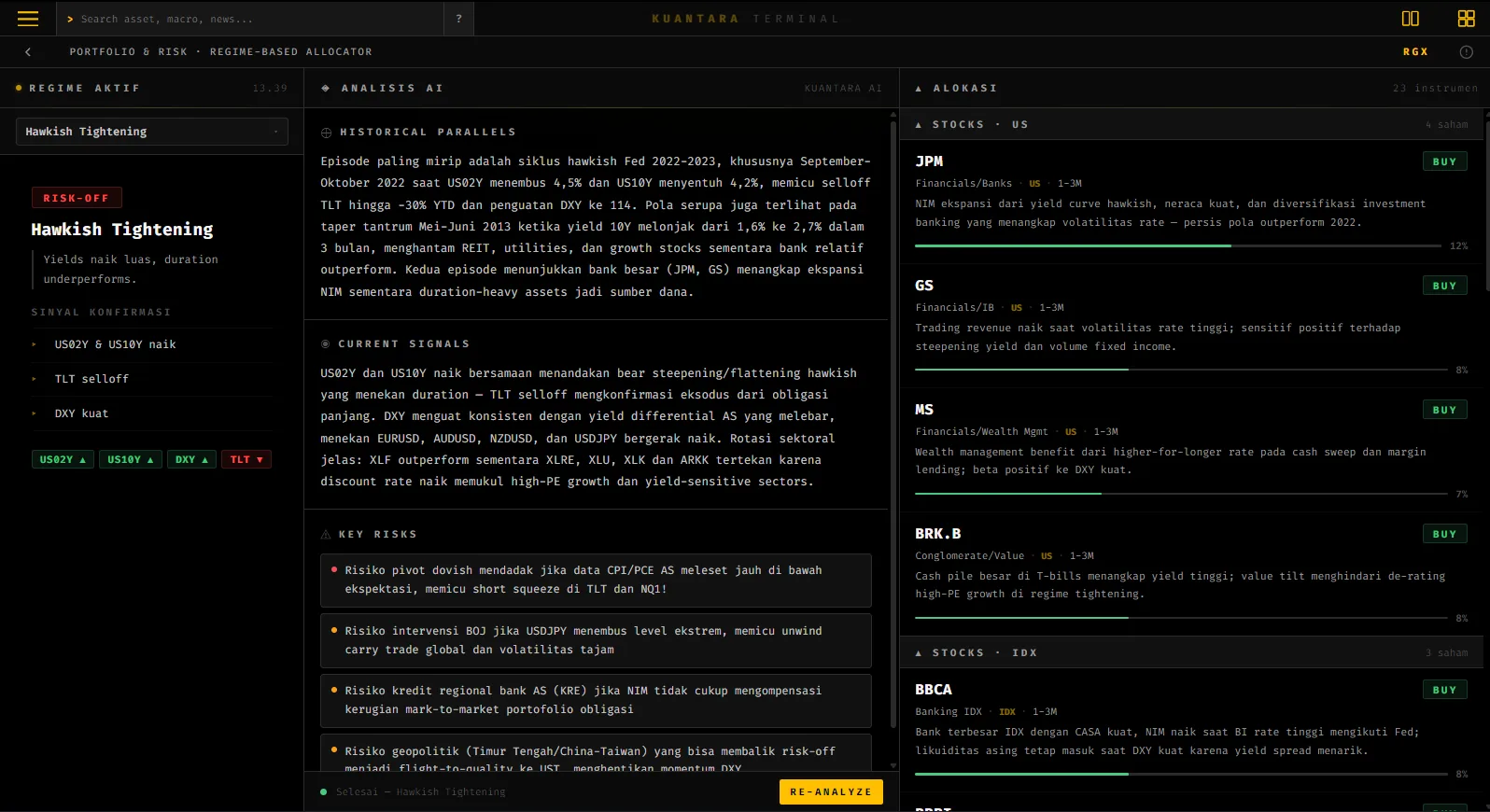Open the BOJ intervention risk card
1490x812 pixels.
point(596,640)
